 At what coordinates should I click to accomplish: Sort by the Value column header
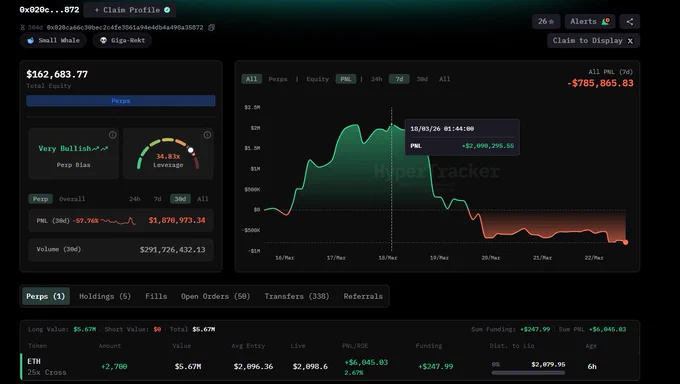(181, 346)
